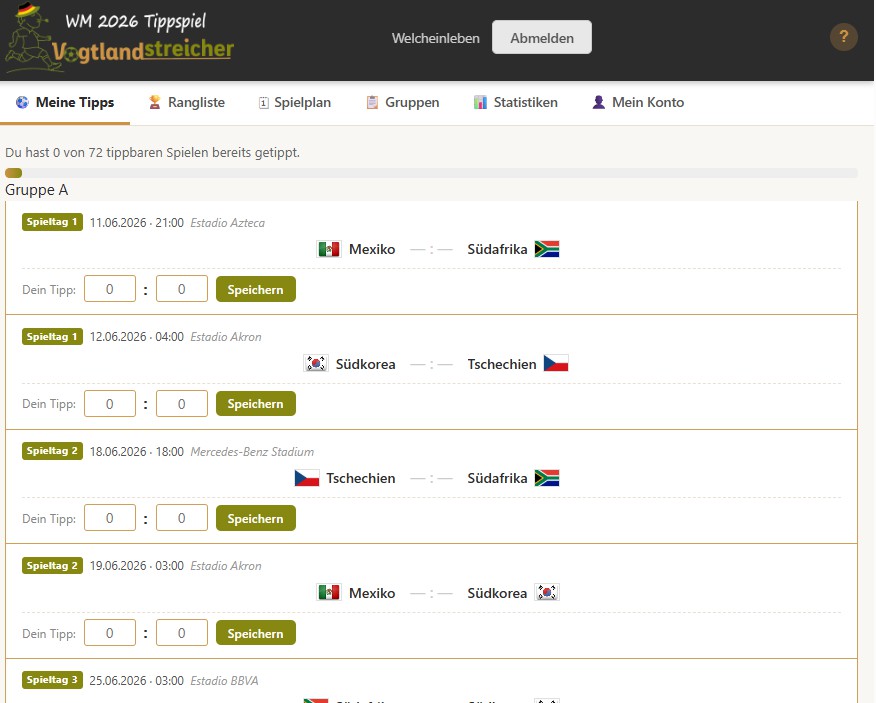Screen dimensions: 876x703
Task: Click Mexiko goals field in Mexiko-Südkorea tip
Action: point(110,633)
